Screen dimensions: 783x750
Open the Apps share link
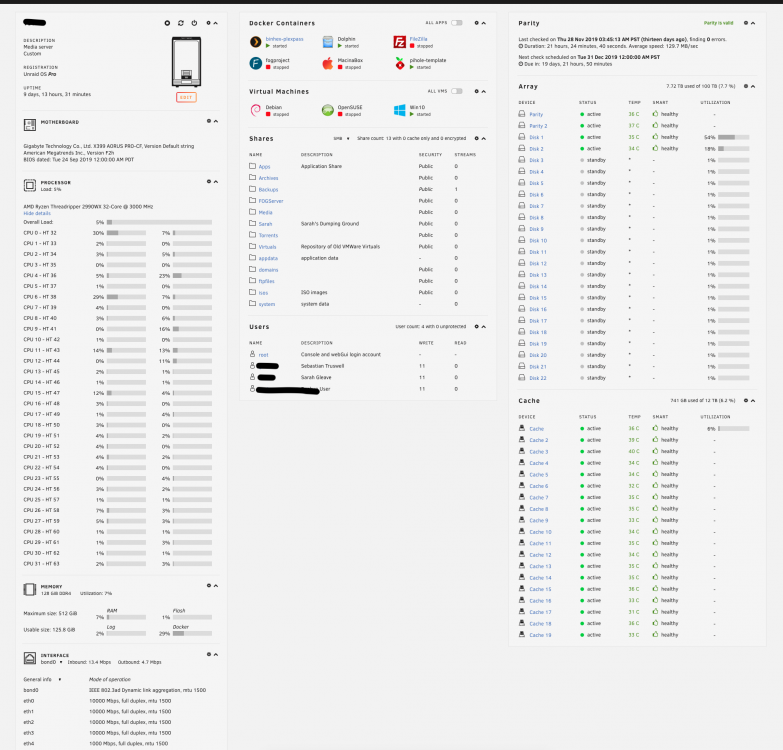[x=264, y=167]
